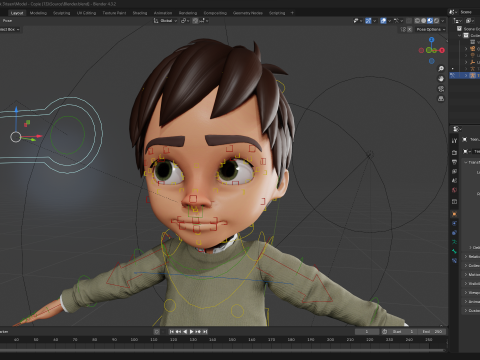Toggle auto keying in timeline

(157, 331)
